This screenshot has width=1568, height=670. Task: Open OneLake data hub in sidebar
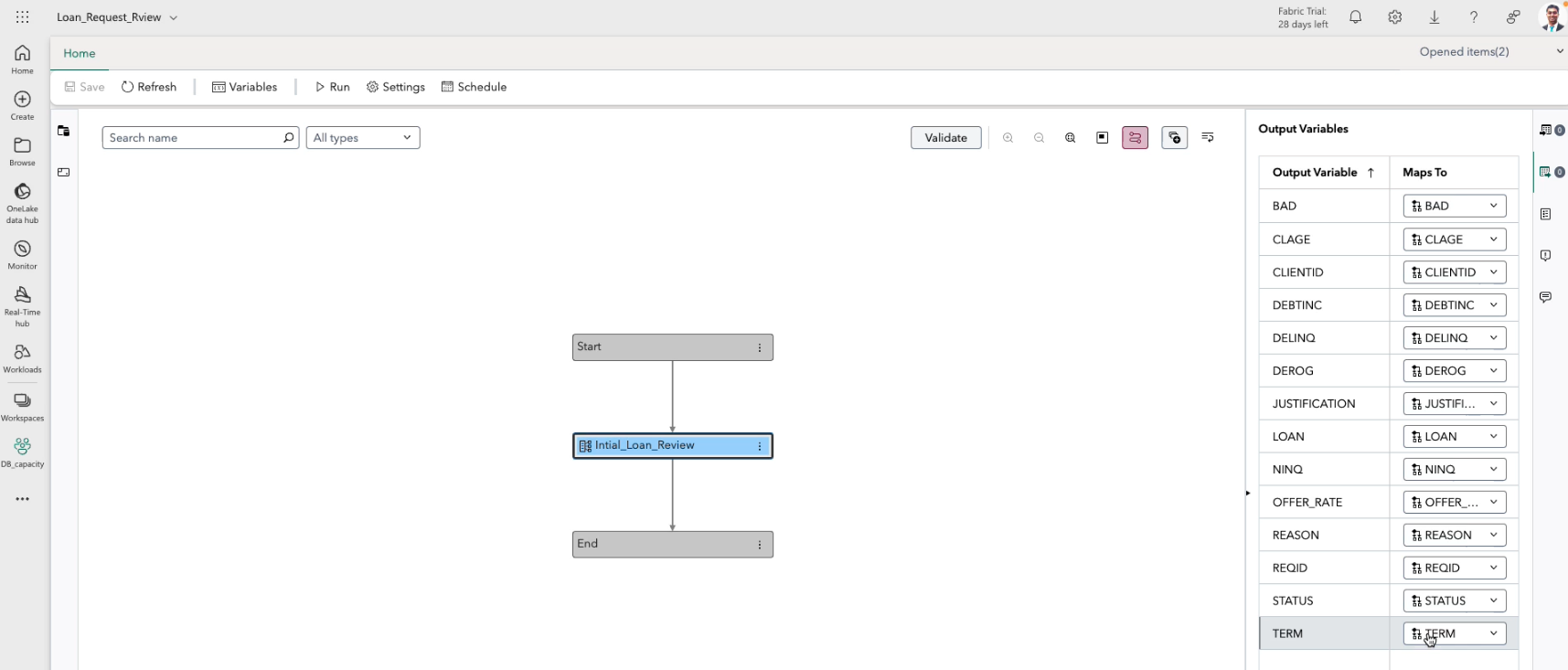tap(22, 202)
